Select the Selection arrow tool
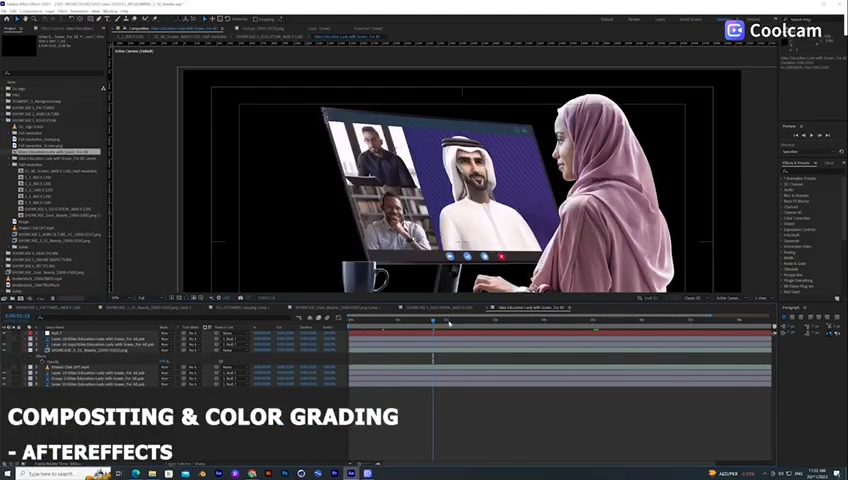The image size is (848, 480). click(x=17, y=19)
